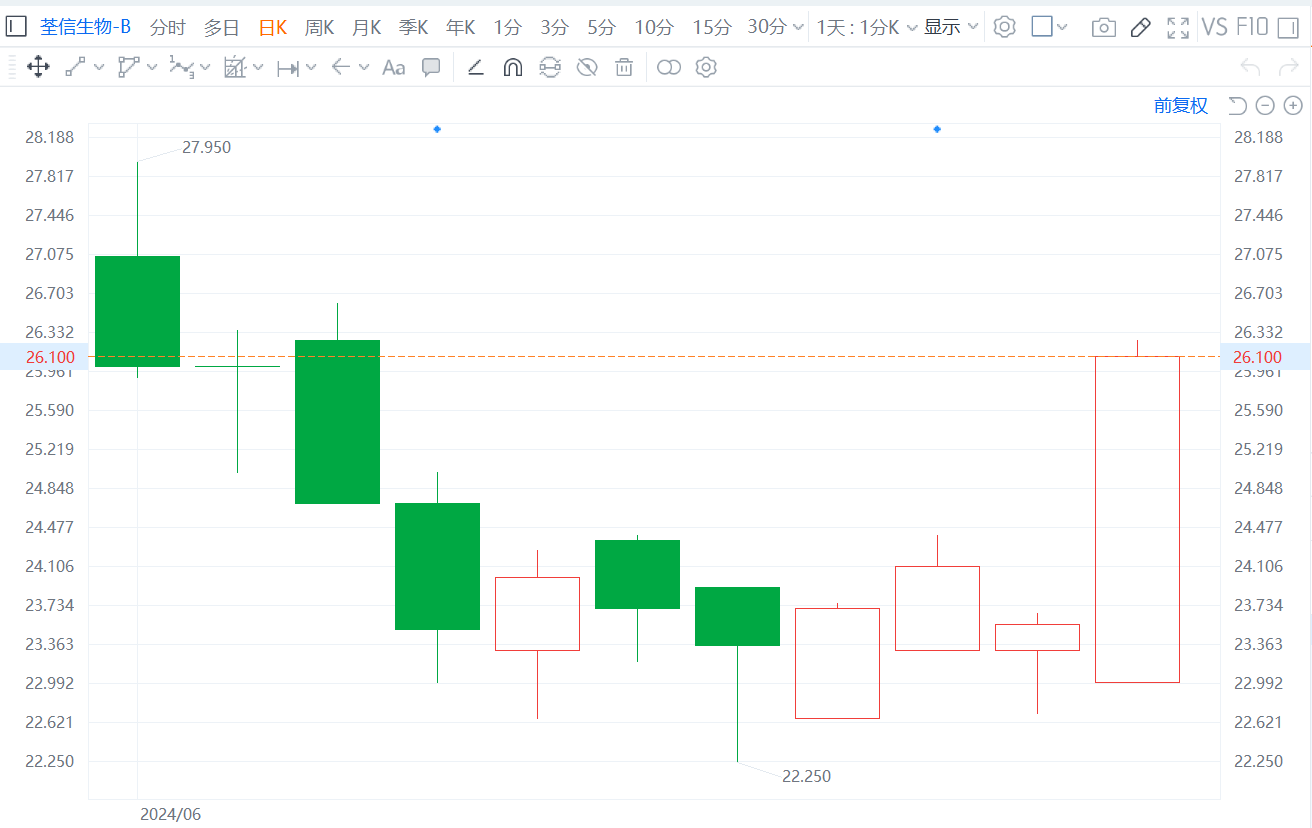Select the 15分 interval
The width and height of the screenshot is (1312, 828).
(x=712, y=28)
